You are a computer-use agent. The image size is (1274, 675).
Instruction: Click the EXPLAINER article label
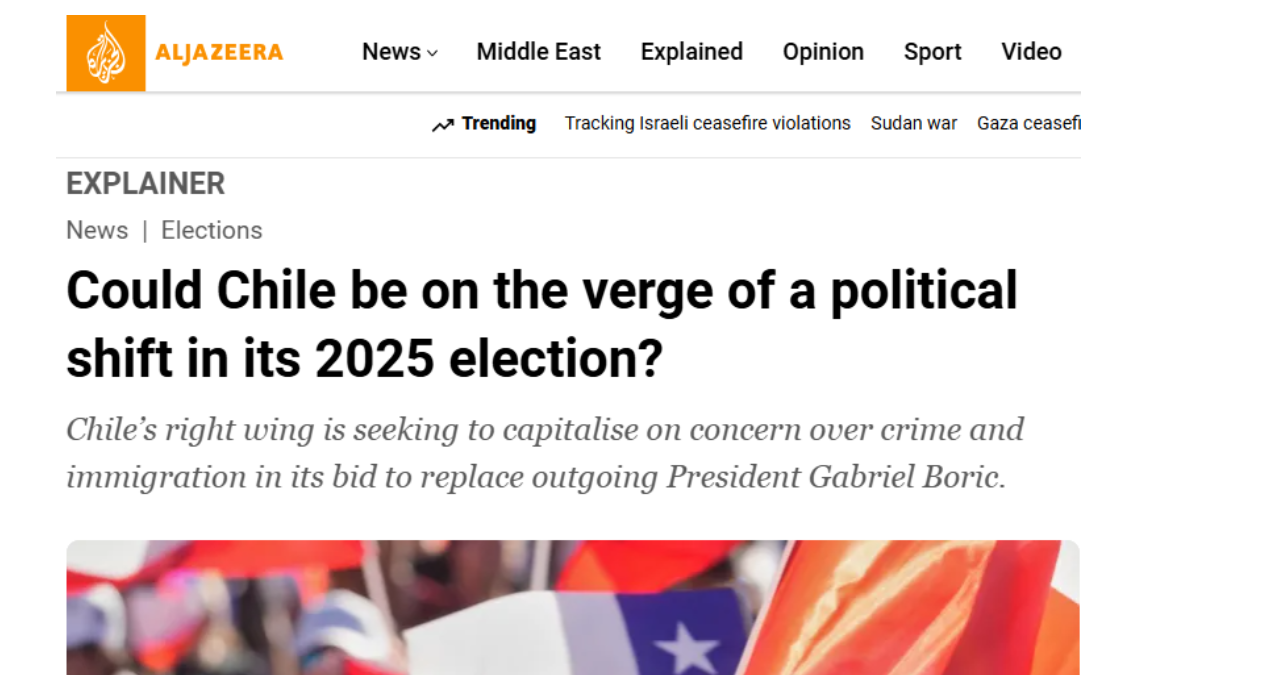(146, 184)
